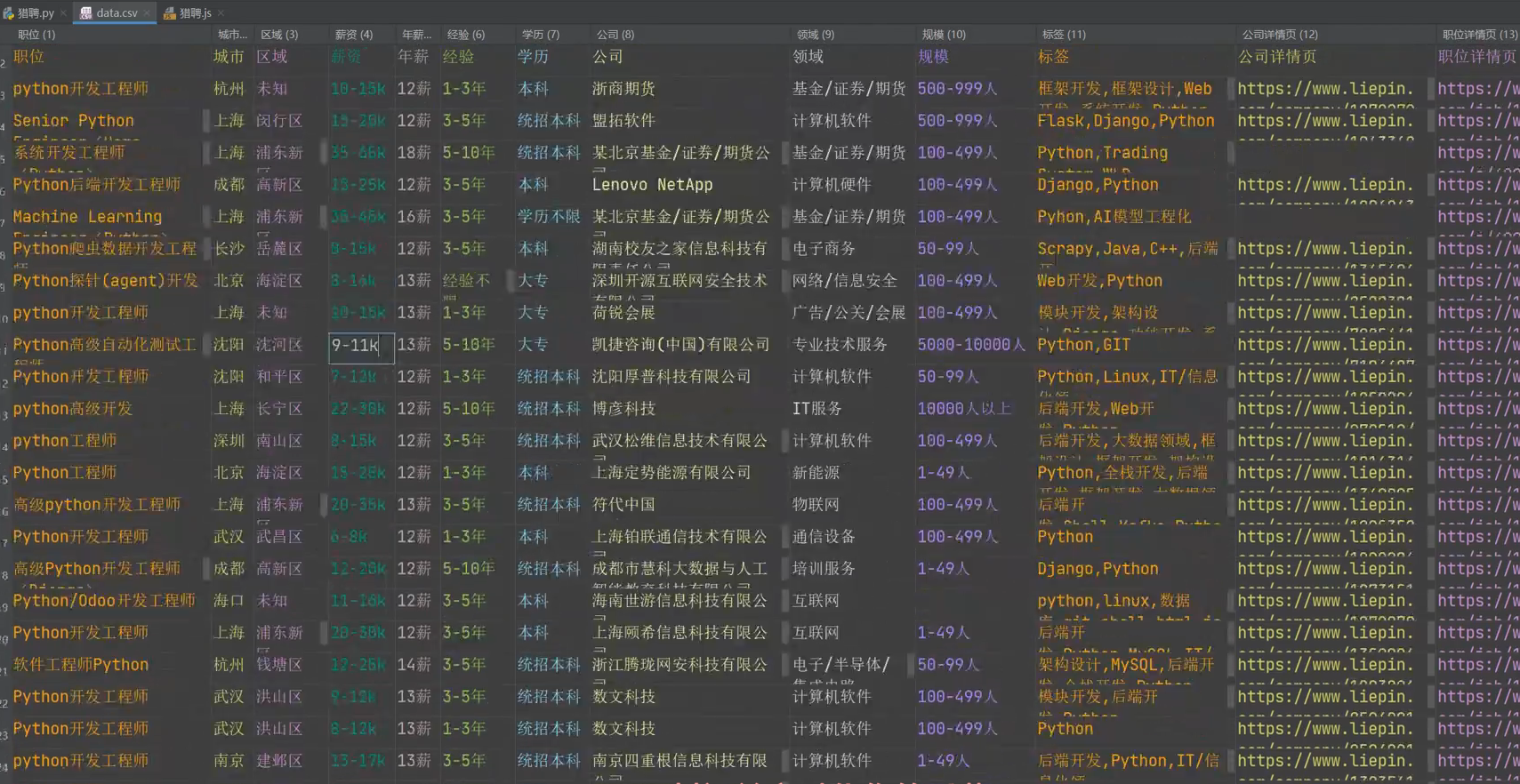
Task: Click the Python file icon on 猎聘.py tab
Action: (9, 12)
